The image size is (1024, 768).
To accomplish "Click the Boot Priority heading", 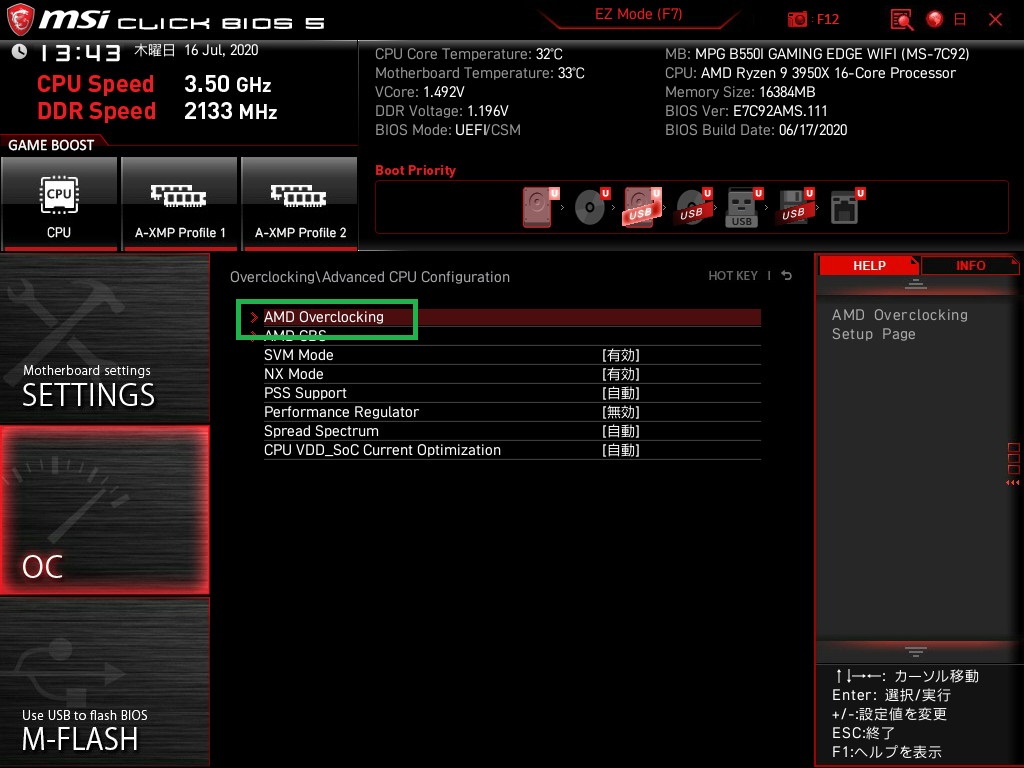I will click(415, 170).
